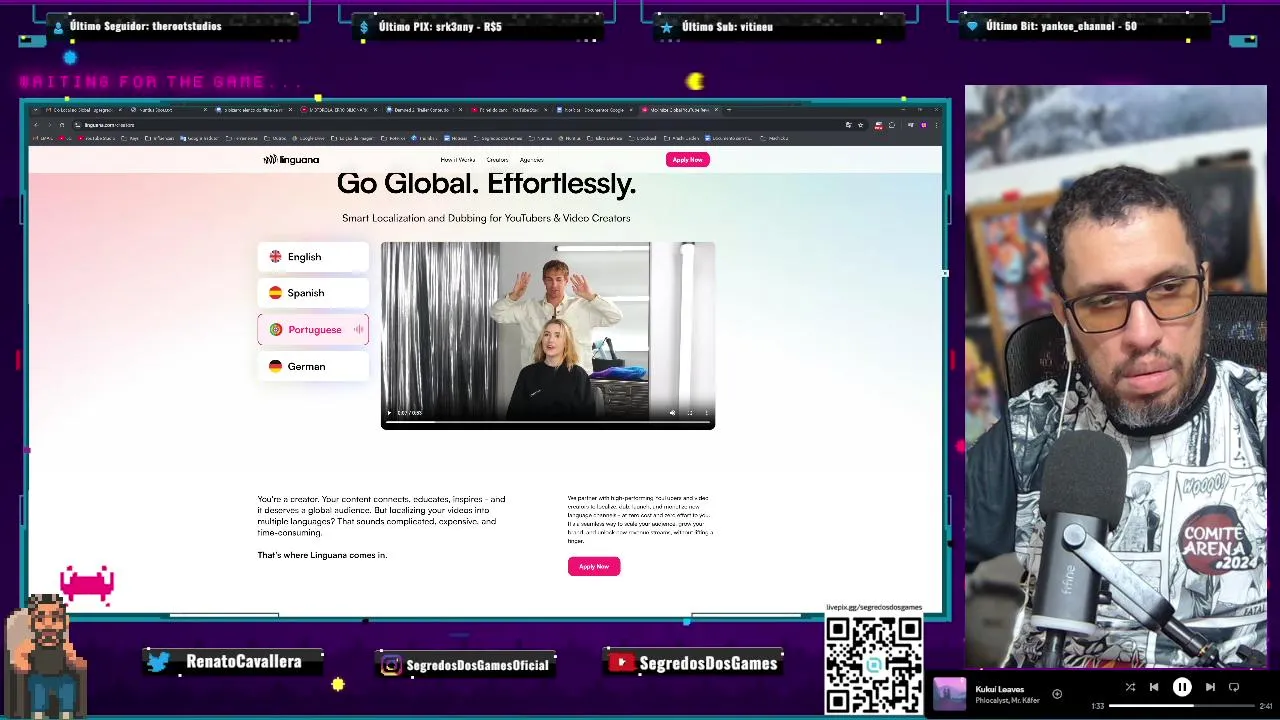This screenshot has width=1280, height=720.
Task: Click the streamer webcam feed
Action: [1115, 378]
